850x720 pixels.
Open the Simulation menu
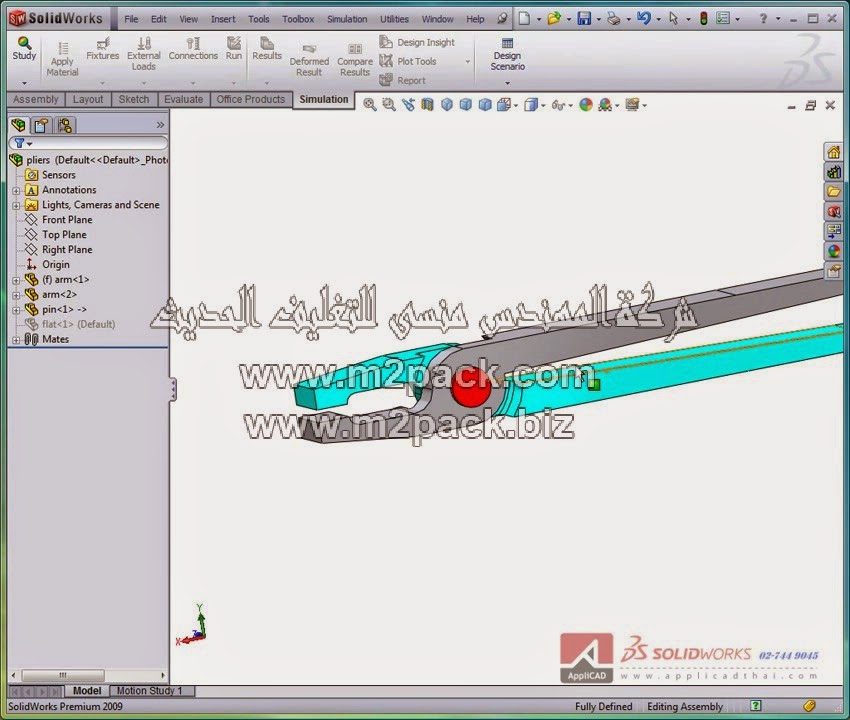pos(347,19)
